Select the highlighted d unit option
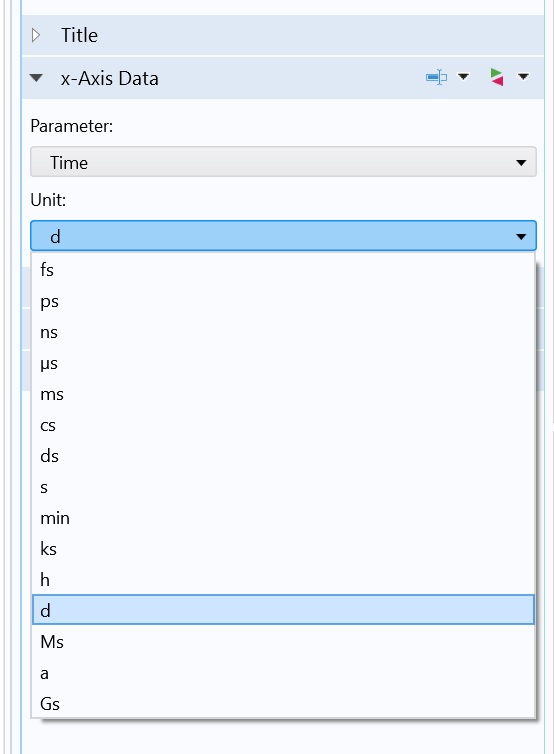This screenshot has width=554, height=754. [x=283, y=610]
